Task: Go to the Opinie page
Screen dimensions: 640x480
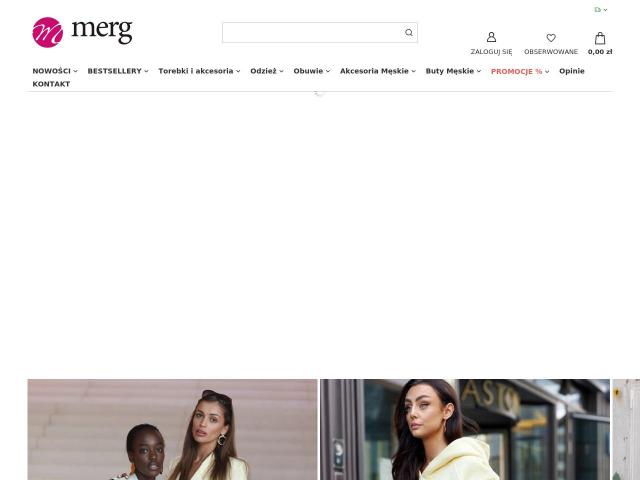Action: pos(572,71)
